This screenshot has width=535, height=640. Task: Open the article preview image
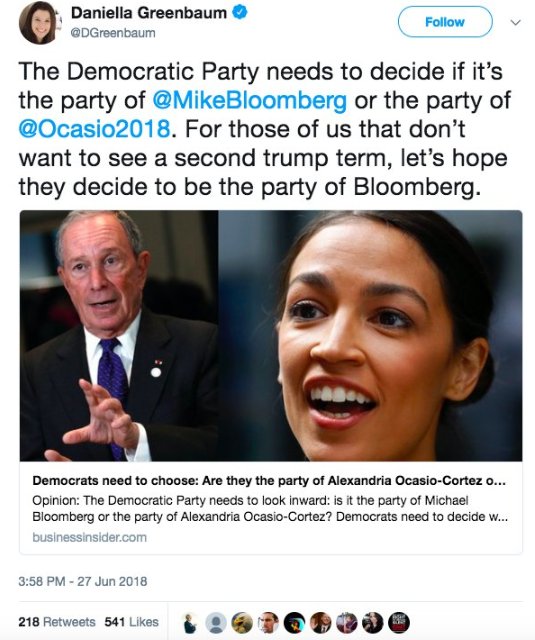[271, 336]
